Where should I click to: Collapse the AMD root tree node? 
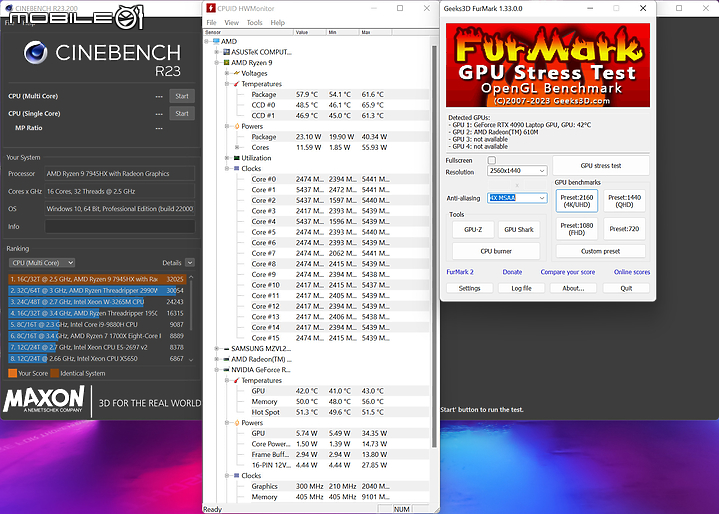tap(207, 41)
